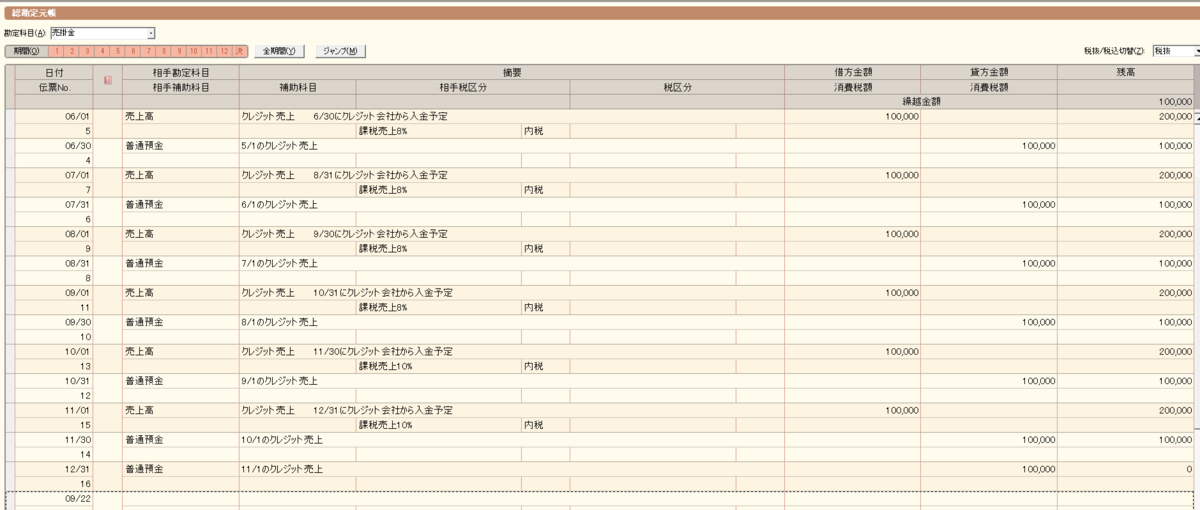
Task: Click the 日付 column header
Action: point(54,73)
